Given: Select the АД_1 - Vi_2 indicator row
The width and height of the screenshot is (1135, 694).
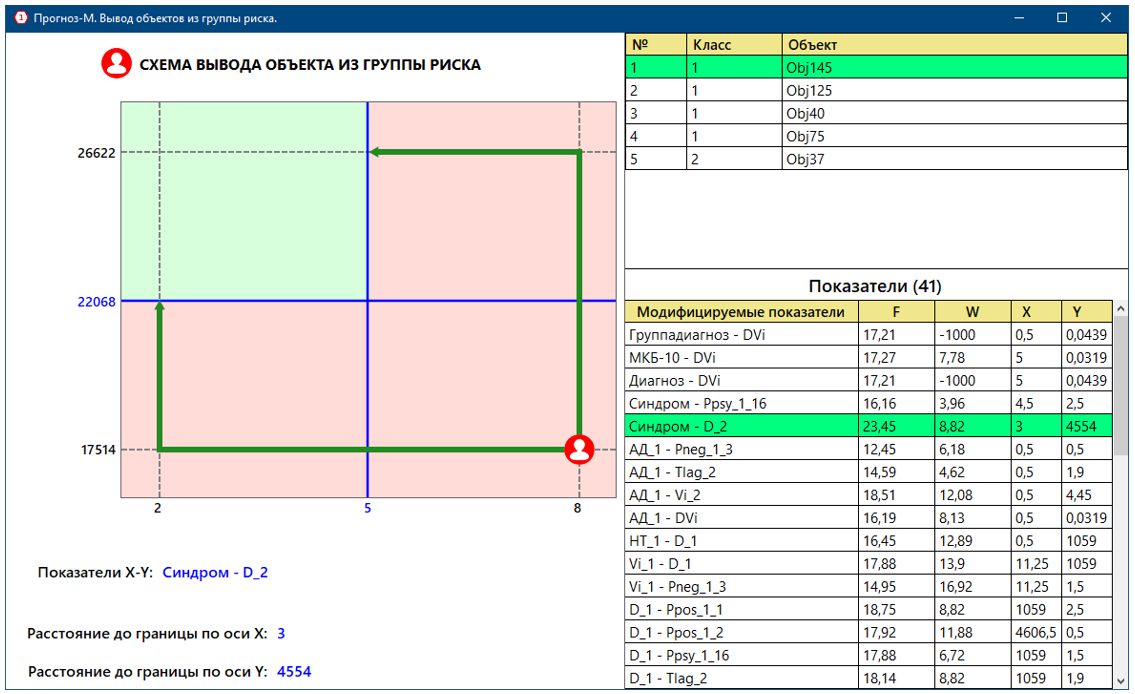Looking at the screenshot, I should coord(741,496).
